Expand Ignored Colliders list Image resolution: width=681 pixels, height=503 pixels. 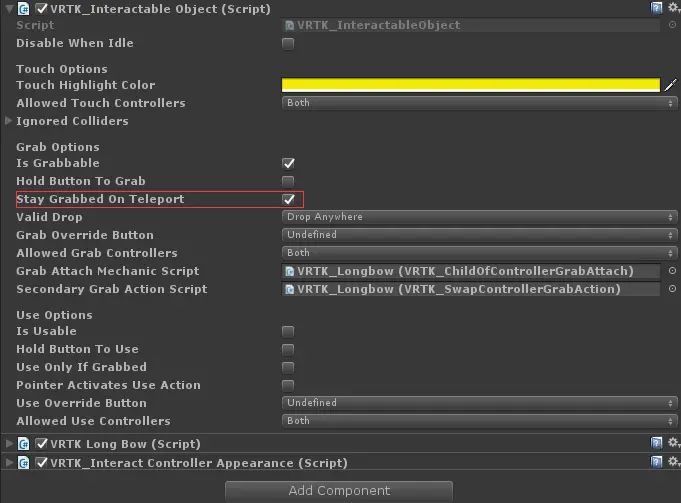(x=8, y=121)
